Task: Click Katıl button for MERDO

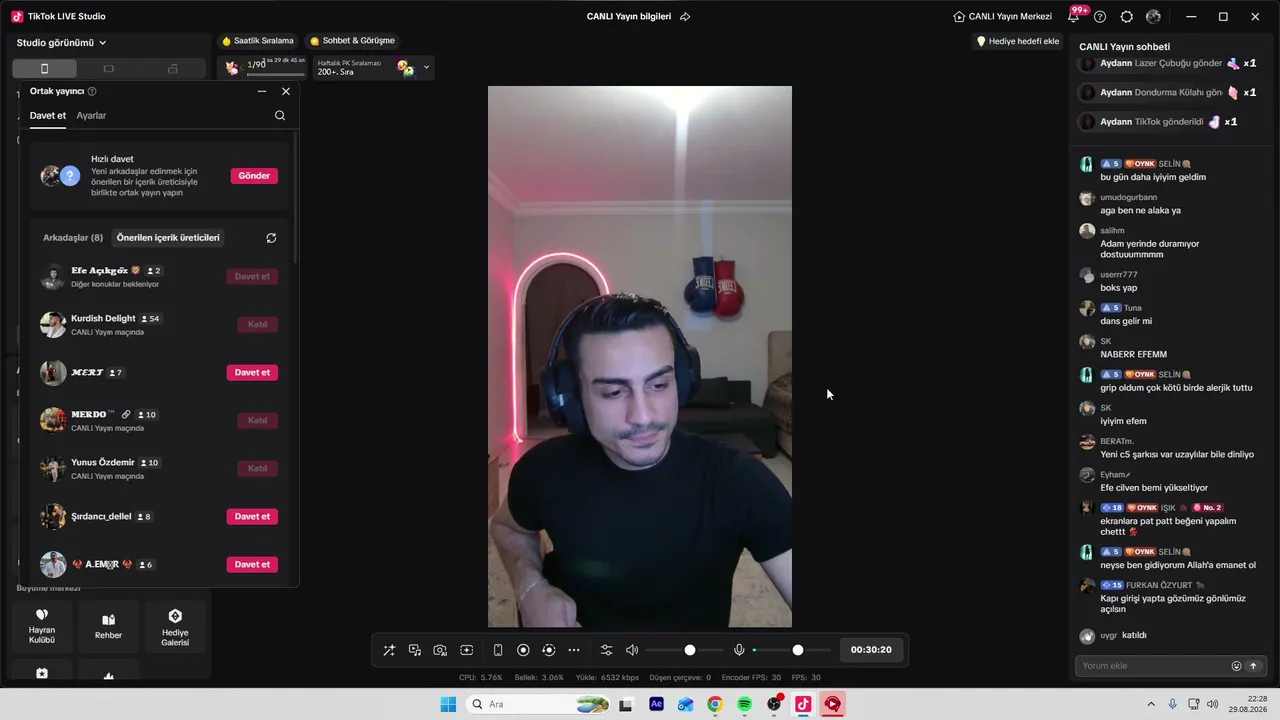Action: click(x=257, y=421)
